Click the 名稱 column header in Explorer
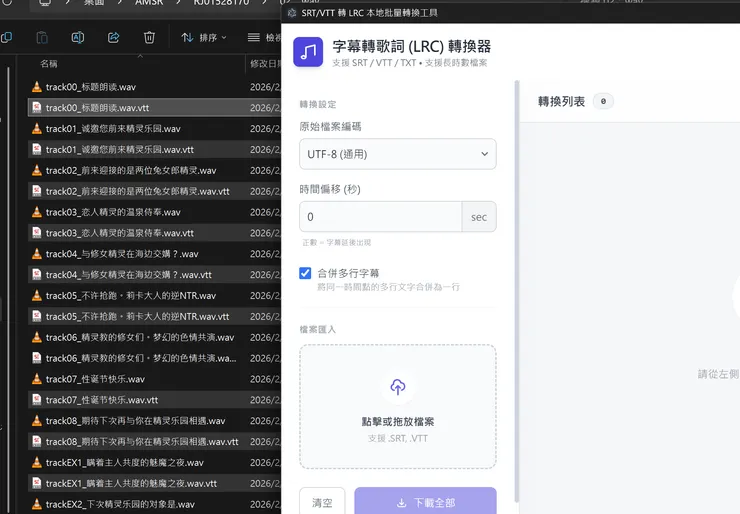740x514 pixels. coord(49,63)
